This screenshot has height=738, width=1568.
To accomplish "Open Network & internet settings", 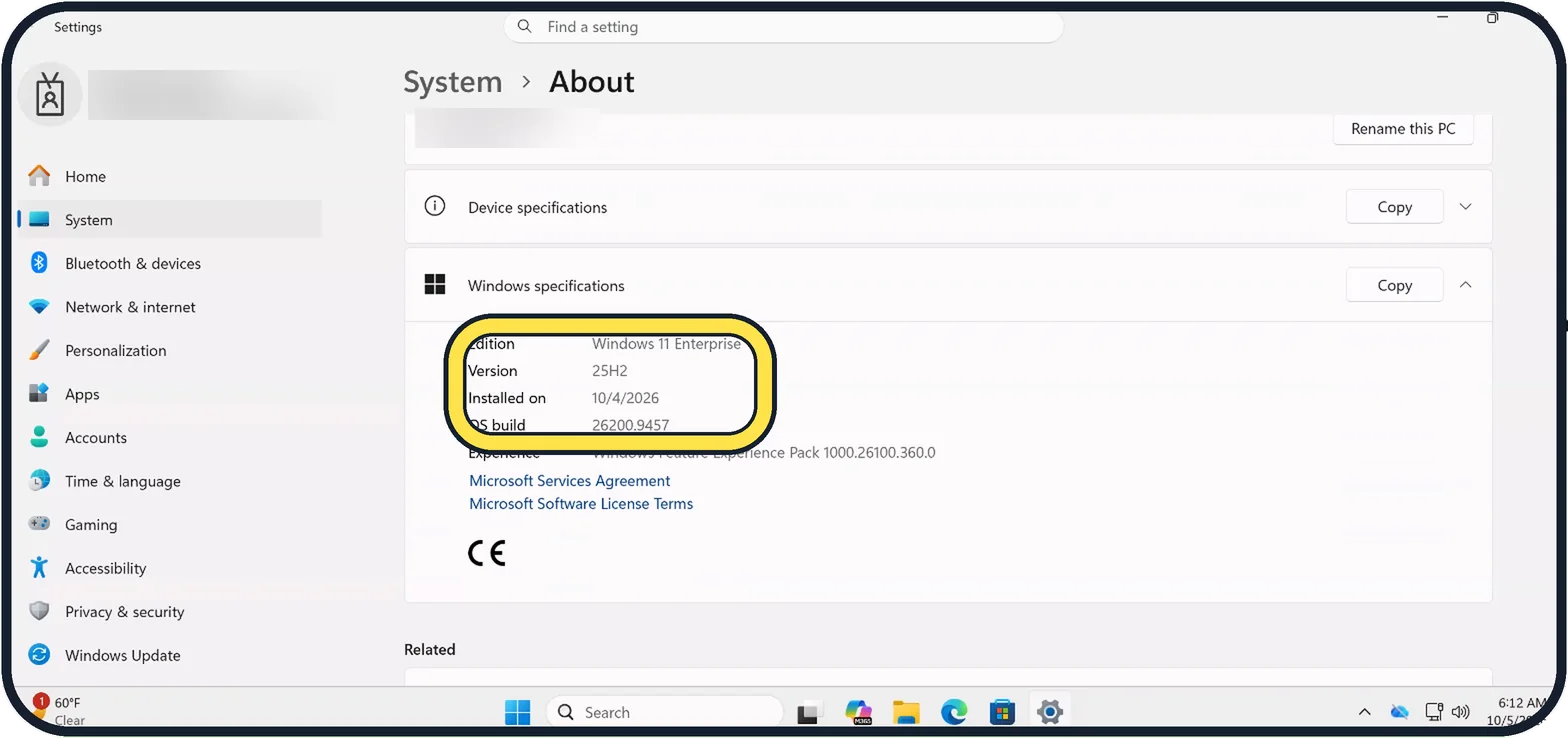I will tap(169, 307).
